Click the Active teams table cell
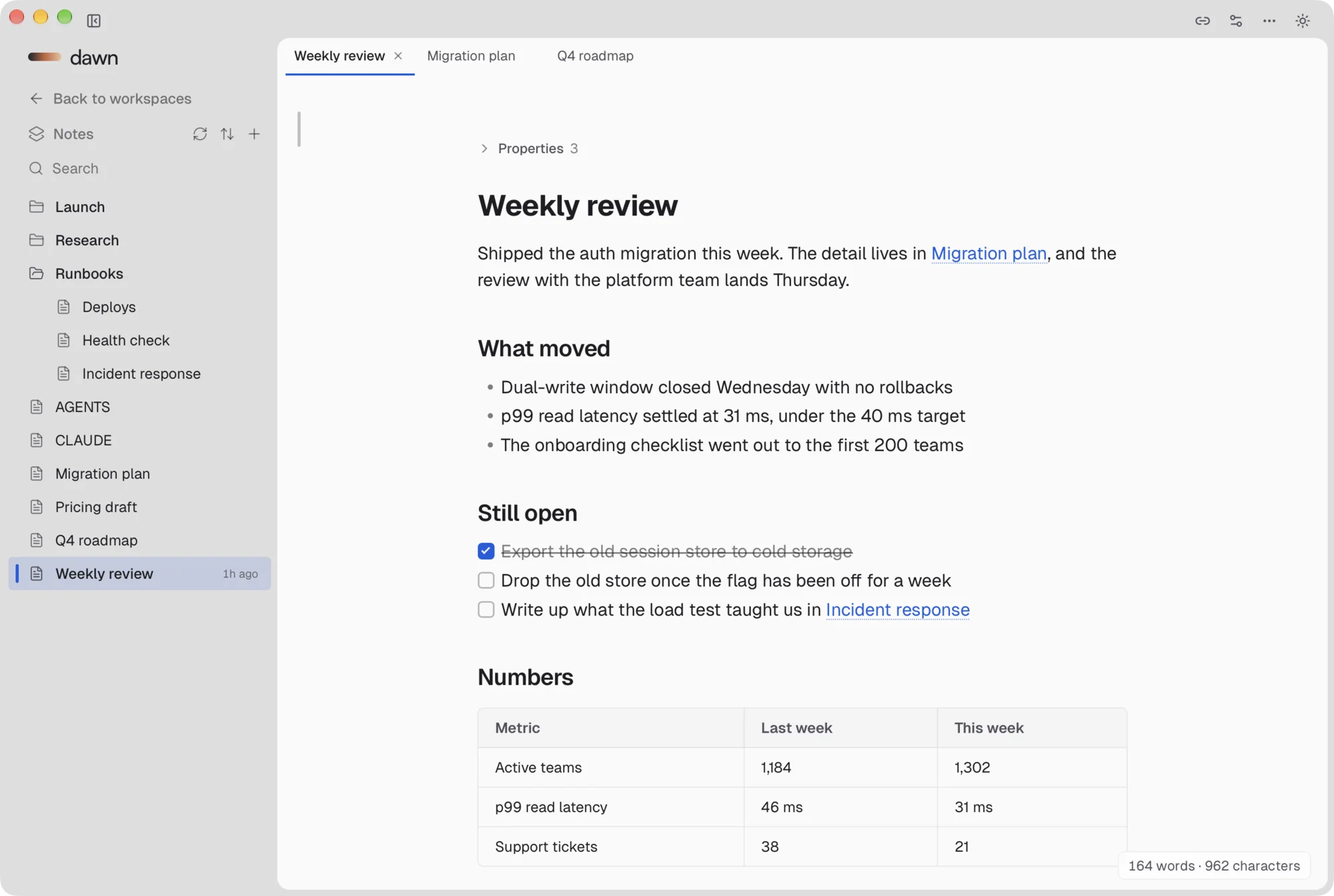 point(611,767)
